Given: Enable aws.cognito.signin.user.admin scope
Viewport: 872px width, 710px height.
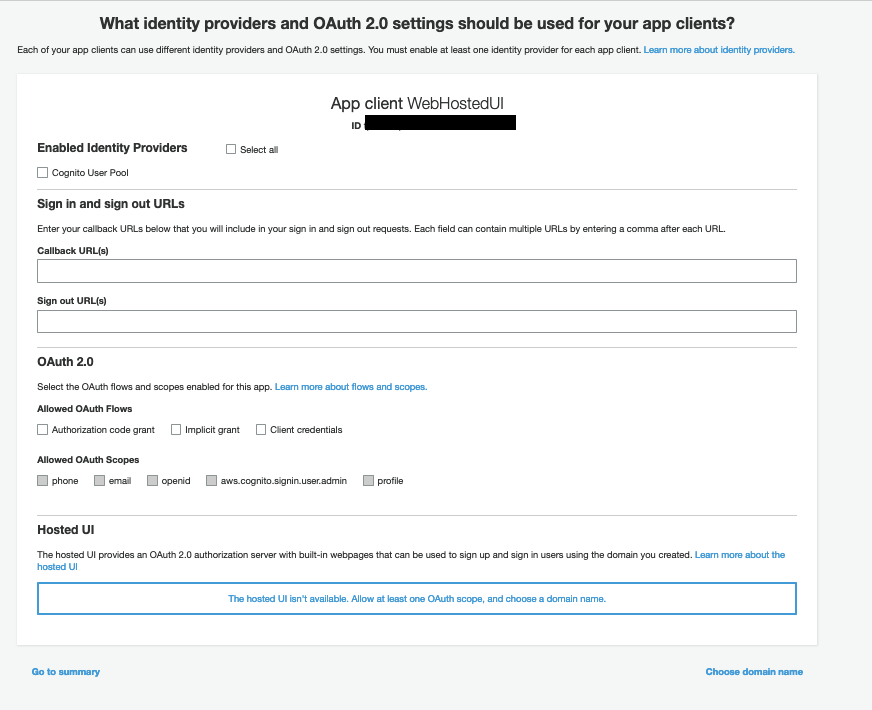Looking at the screenshot, I should [x=211, y=481].
